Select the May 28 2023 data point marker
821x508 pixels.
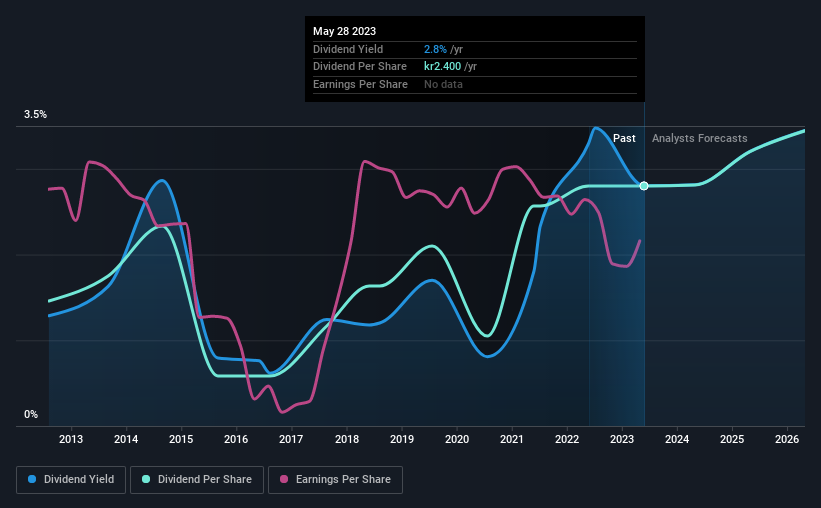[x=644, y=186]
